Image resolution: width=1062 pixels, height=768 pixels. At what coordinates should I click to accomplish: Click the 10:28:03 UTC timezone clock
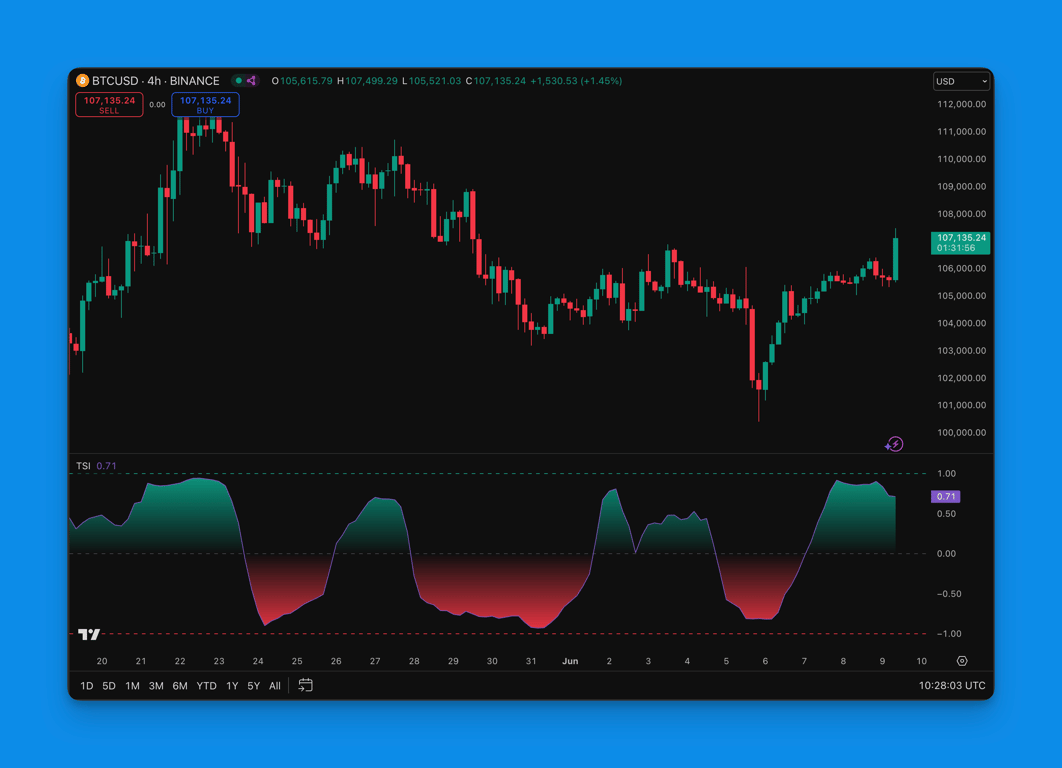951,686
